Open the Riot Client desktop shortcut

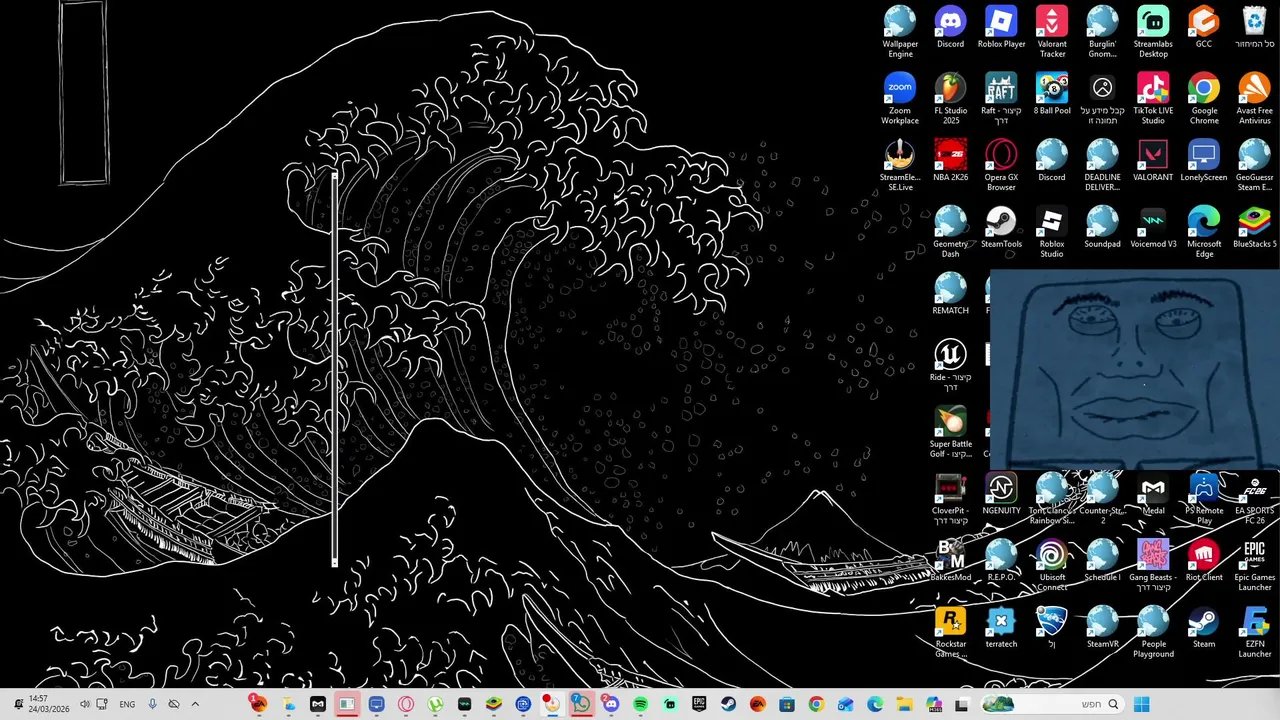tap(1204, 560)
